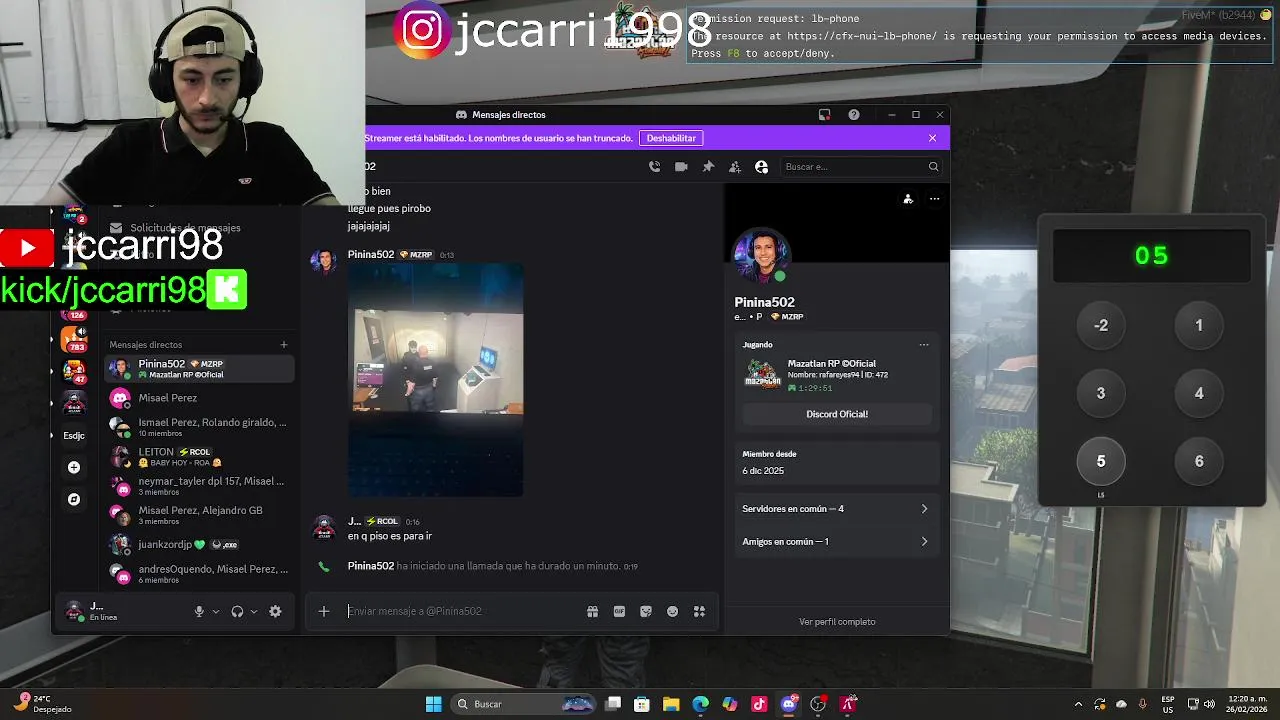1280x720 pixels.
Task: Click Ver perfil completo link
Action: pos(837,622)
